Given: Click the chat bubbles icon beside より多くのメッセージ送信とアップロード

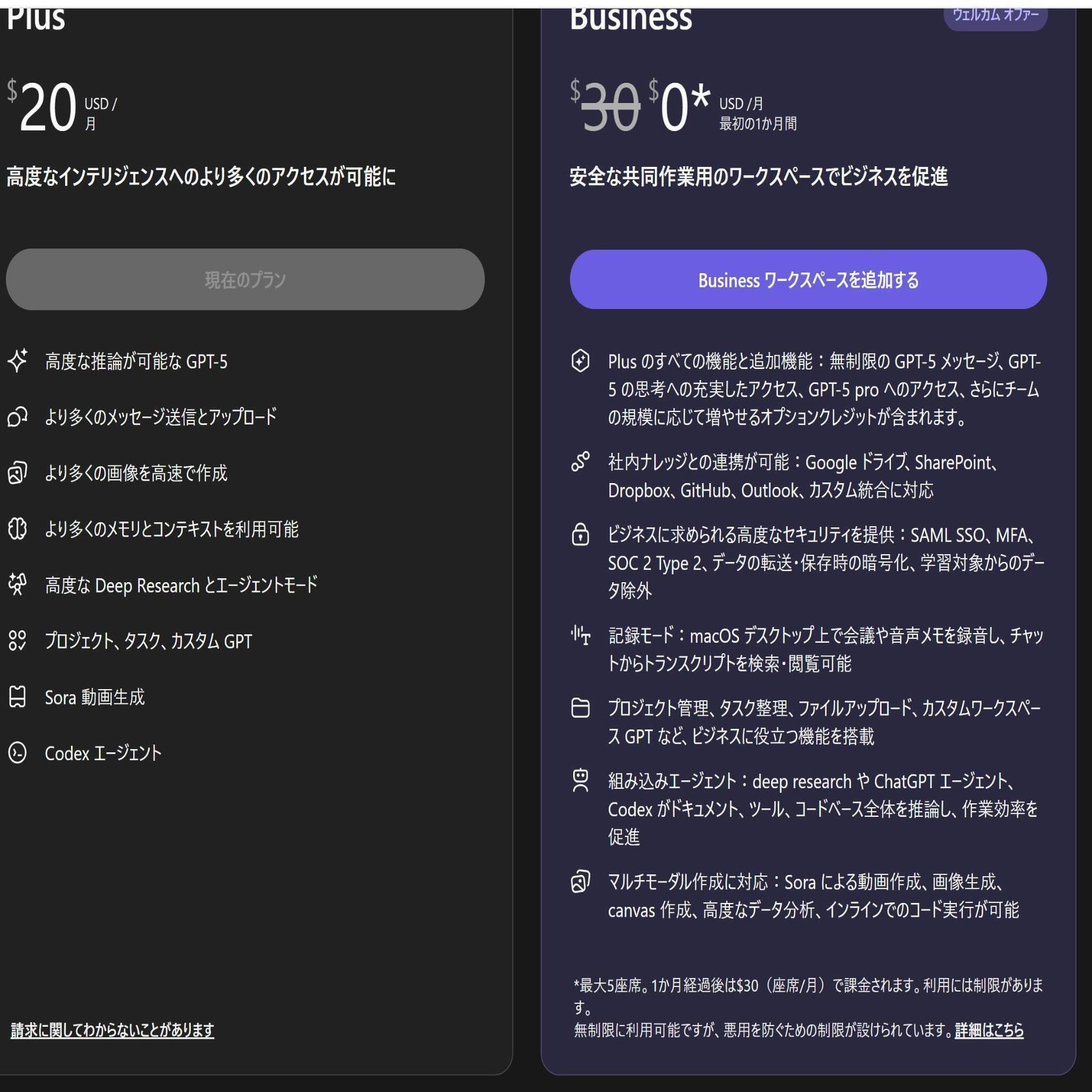Looking at the screenshot, I should (18, 417).
